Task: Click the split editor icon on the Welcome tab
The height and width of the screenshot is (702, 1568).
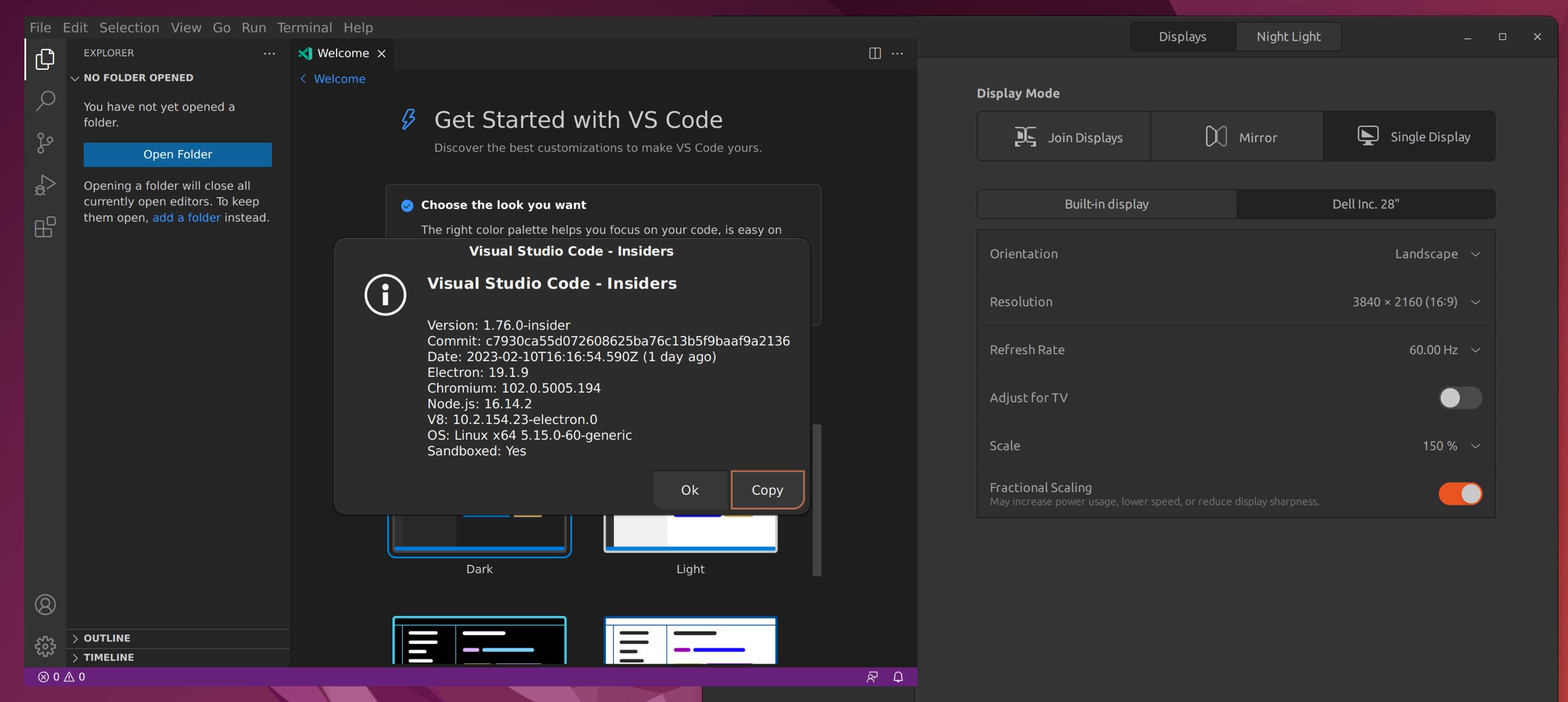Action: (x=874, y=54)
